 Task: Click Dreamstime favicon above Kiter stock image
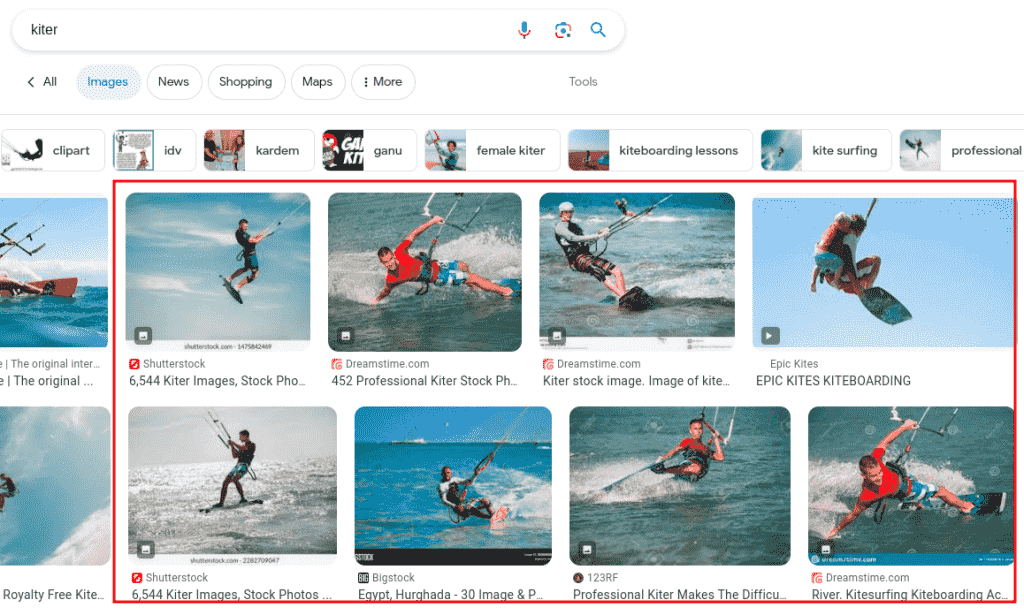click(548, 364)
